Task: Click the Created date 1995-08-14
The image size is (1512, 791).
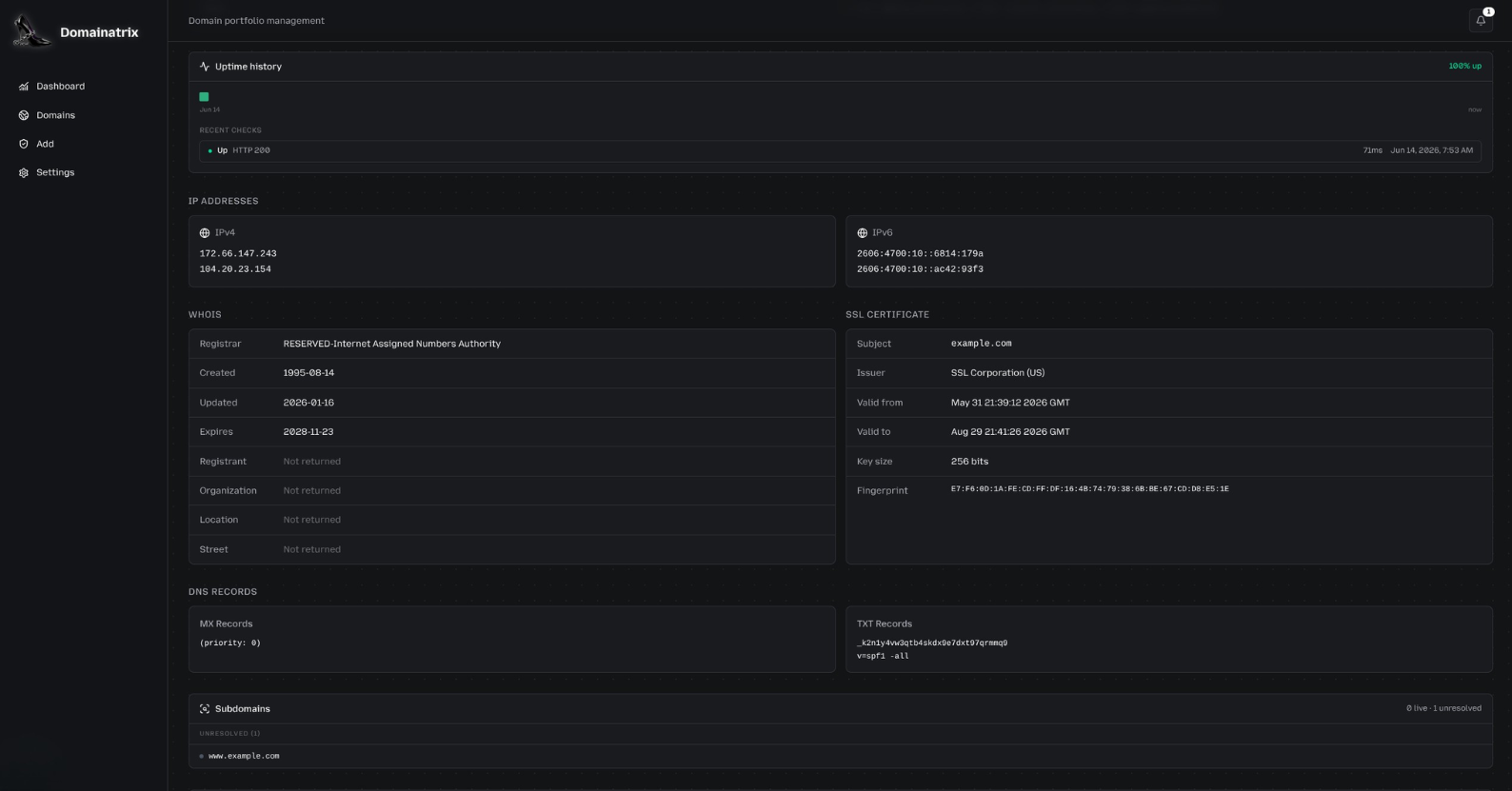Action: (308, 373)
